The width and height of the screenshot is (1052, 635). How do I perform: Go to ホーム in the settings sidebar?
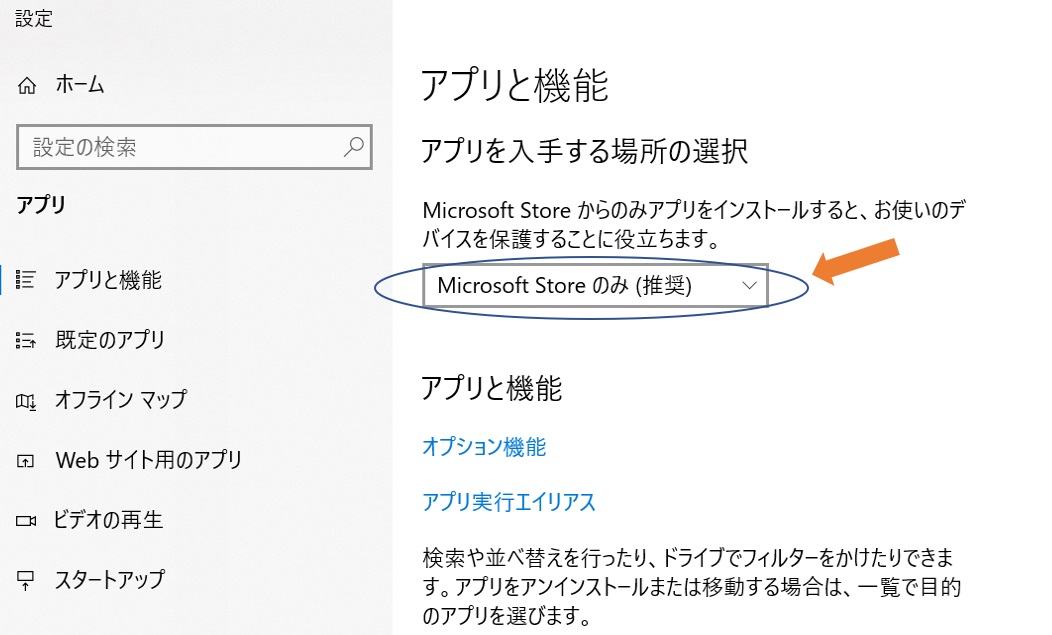click(80, 86)
